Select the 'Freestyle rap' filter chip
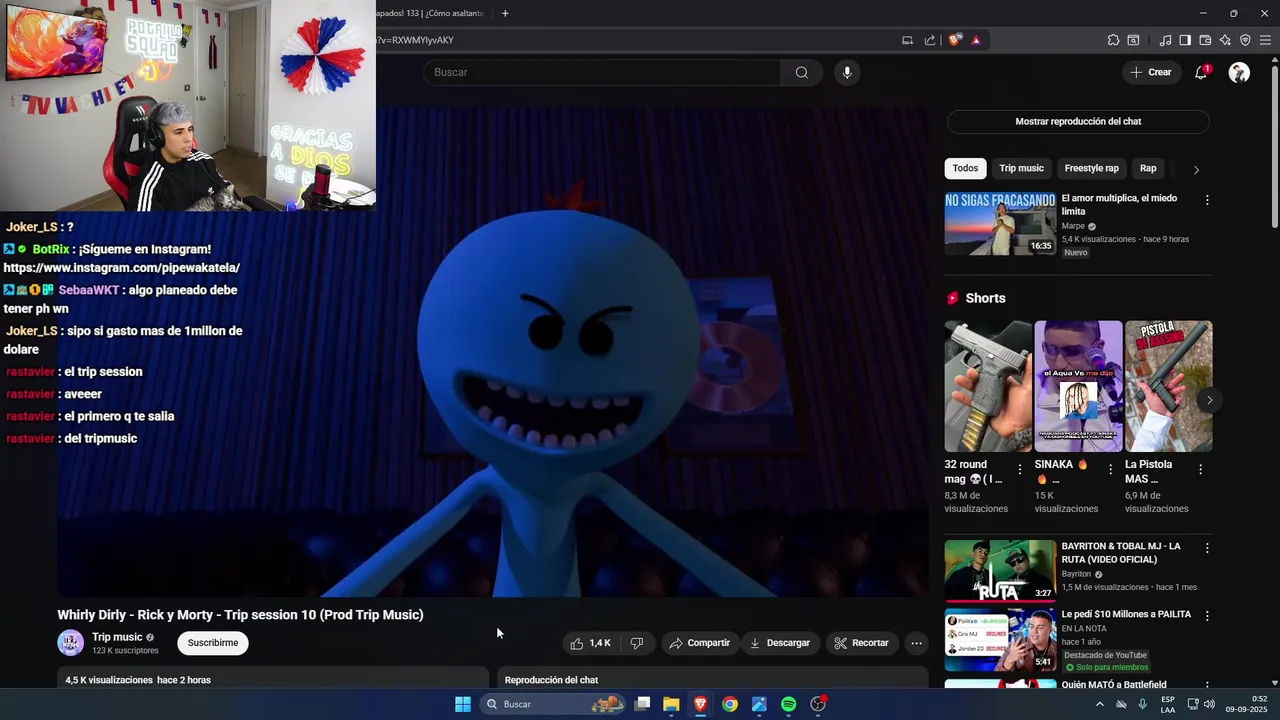 pyautogui.click(x=1091, y=168)
